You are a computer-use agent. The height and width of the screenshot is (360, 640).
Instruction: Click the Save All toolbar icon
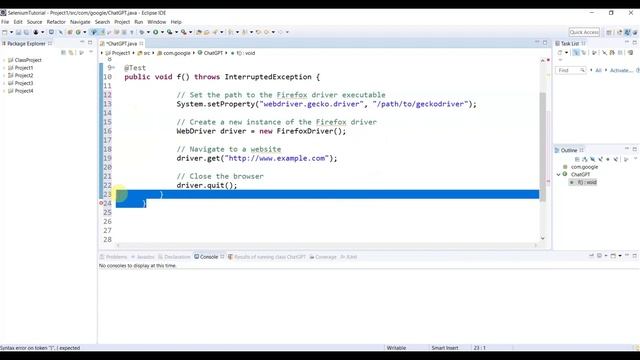click(26, 32)
